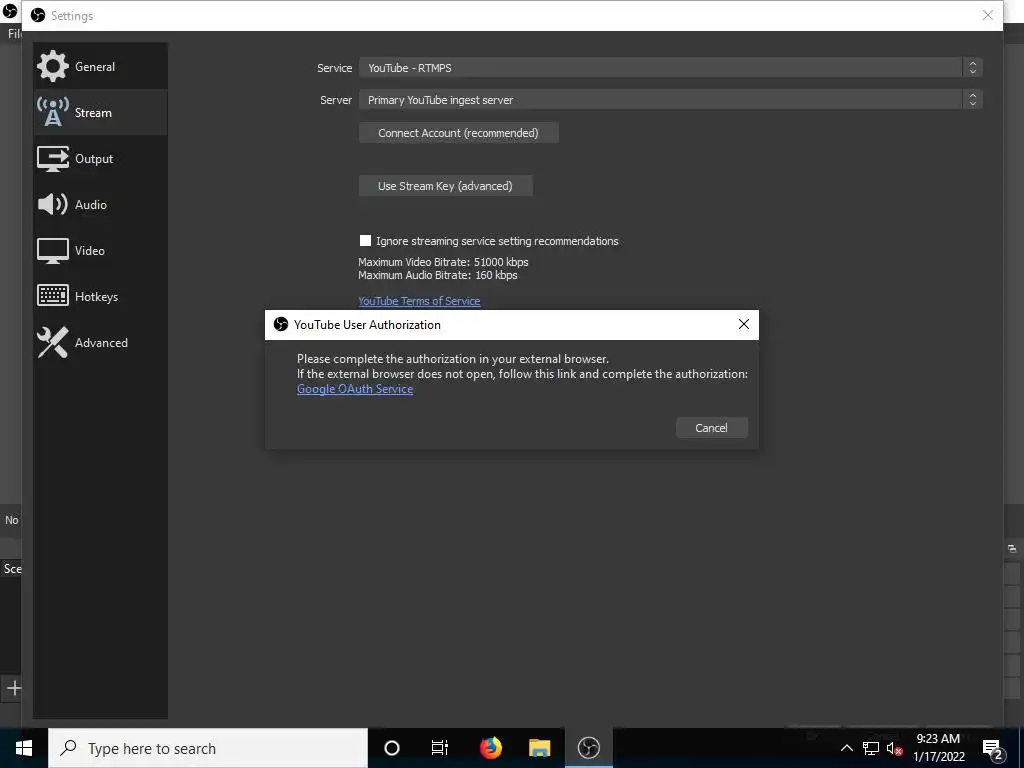Click the taskbar search box
Screen dimensions: 1024x768
click(x=208, y=748)
